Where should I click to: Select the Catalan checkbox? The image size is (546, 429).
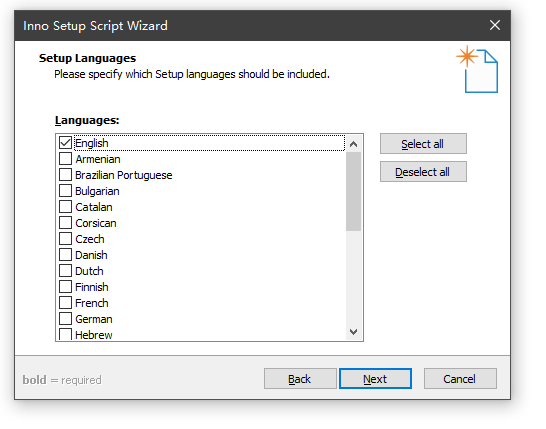(65, 206)
